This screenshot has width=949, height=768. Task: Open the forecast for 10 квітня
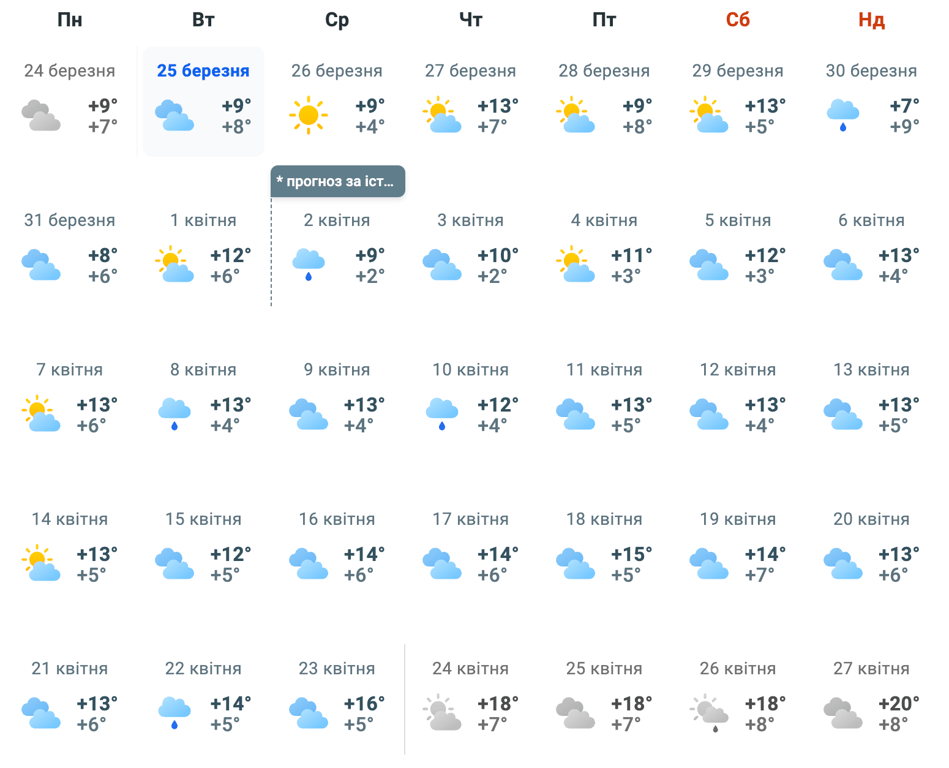(x=470, y=370)
